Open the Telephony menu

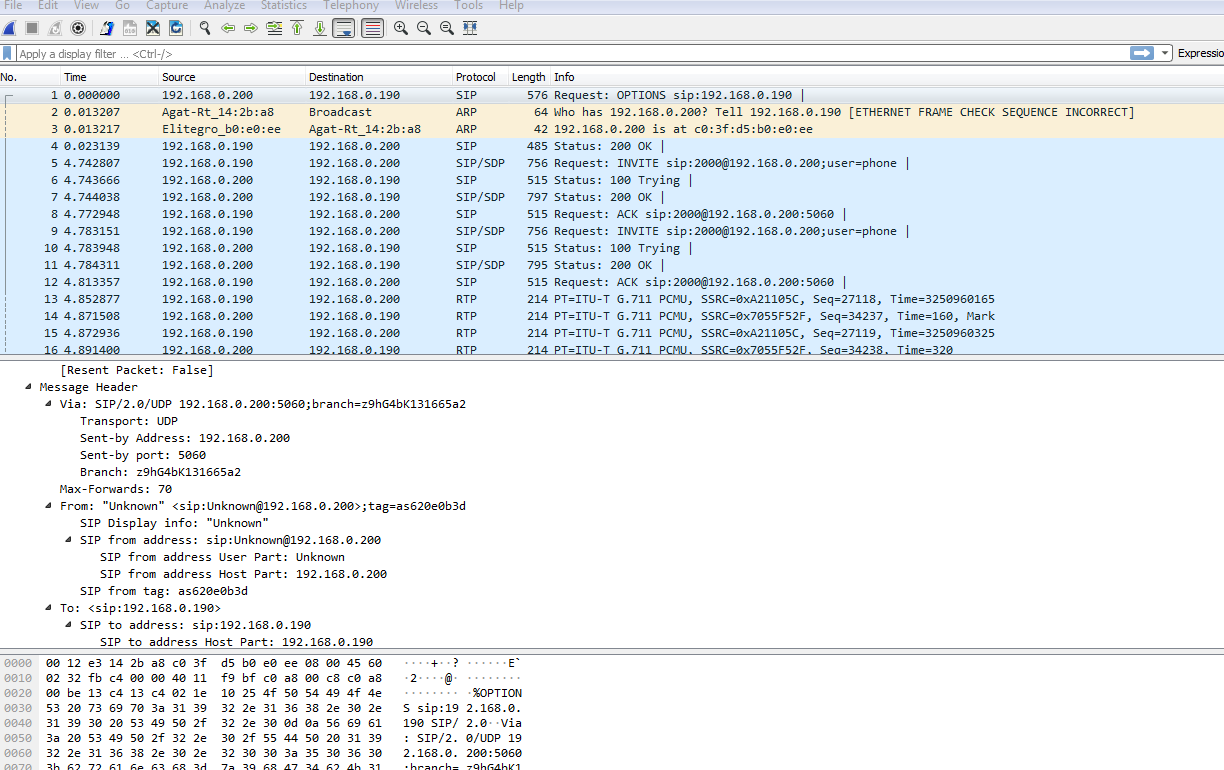tap(350, 6)
